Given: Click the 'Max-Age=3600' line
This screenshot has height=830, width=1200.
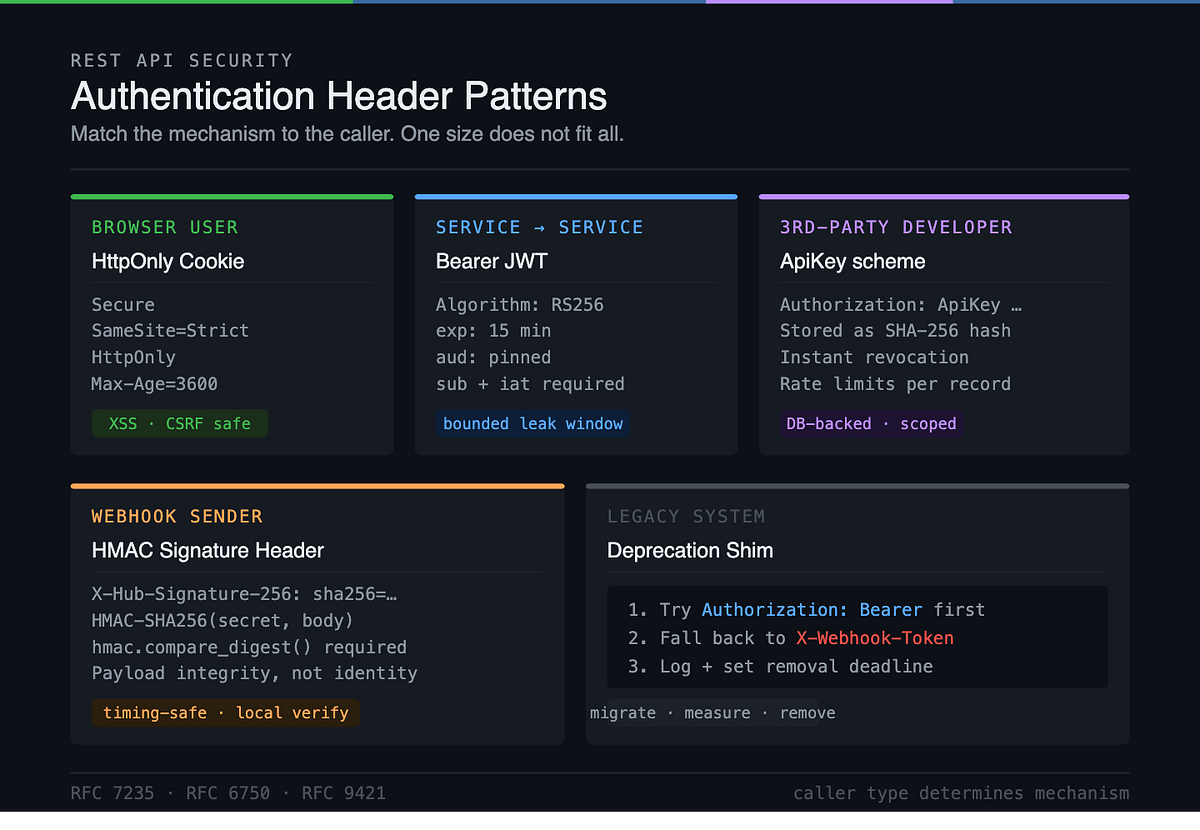Looking at the screenshot, I should 155,384.
